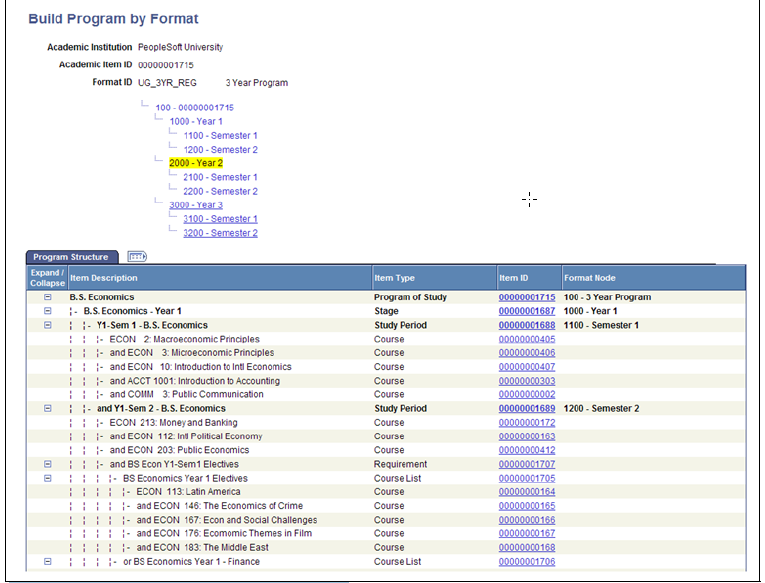Open Item ID link 00000000167
The width and height of the screenshot is (765, 583).
(527, 533)
